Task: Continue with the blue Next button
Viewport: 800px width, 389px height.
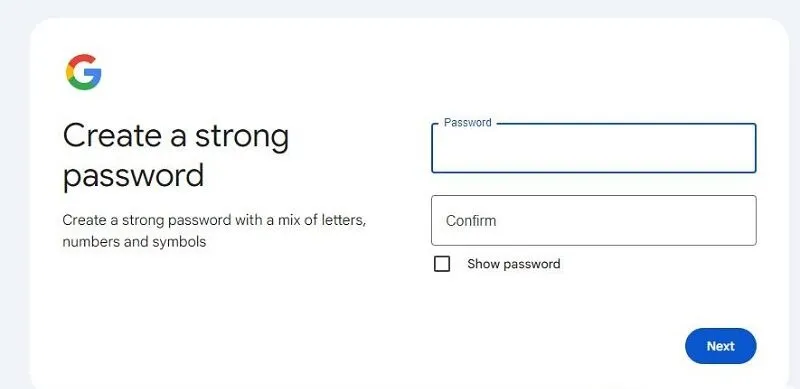Action: [x=720, y=346]
